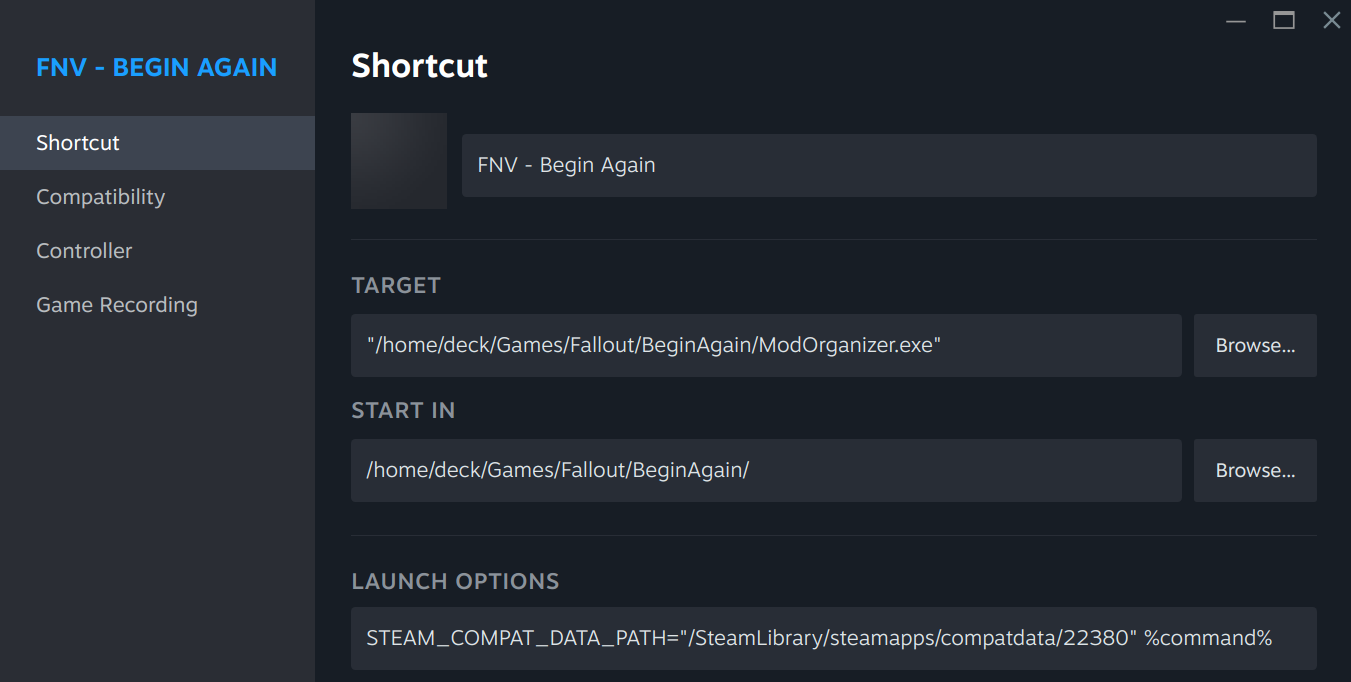Click the shortcut's game icon thumbnail
The width and height of the screenshot is (1351, 682).
pyautogui.click(x=398, y=161)
